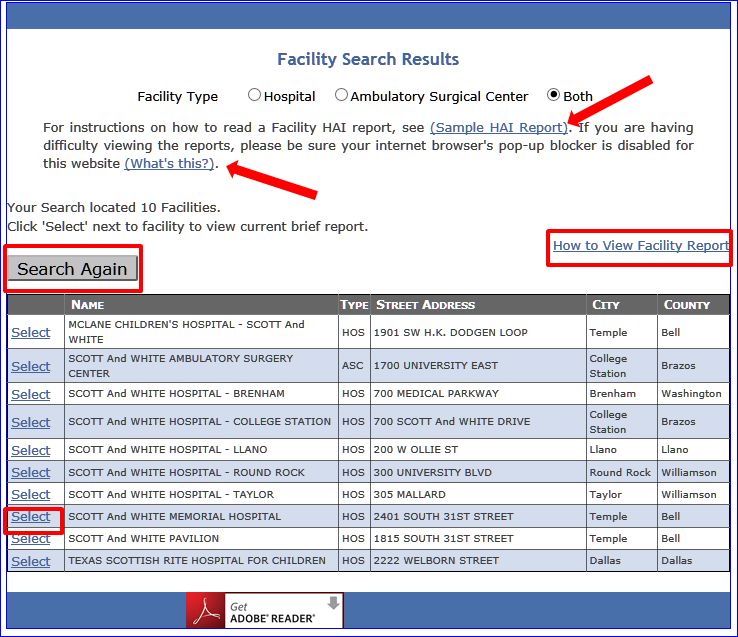Select Scott and White Memorial Hospital

pos(31,517)
